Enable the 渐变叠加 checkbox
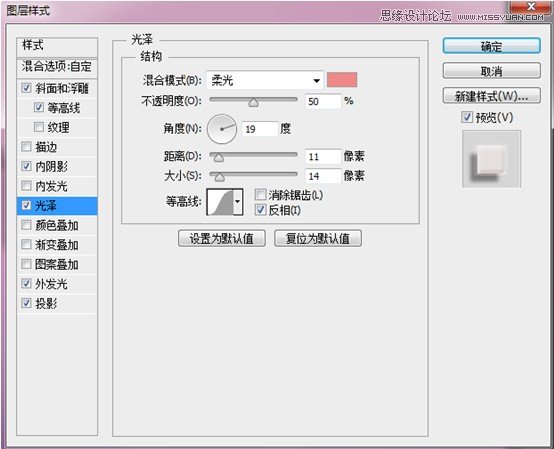The image size is (554, 449). coord(26,244)
